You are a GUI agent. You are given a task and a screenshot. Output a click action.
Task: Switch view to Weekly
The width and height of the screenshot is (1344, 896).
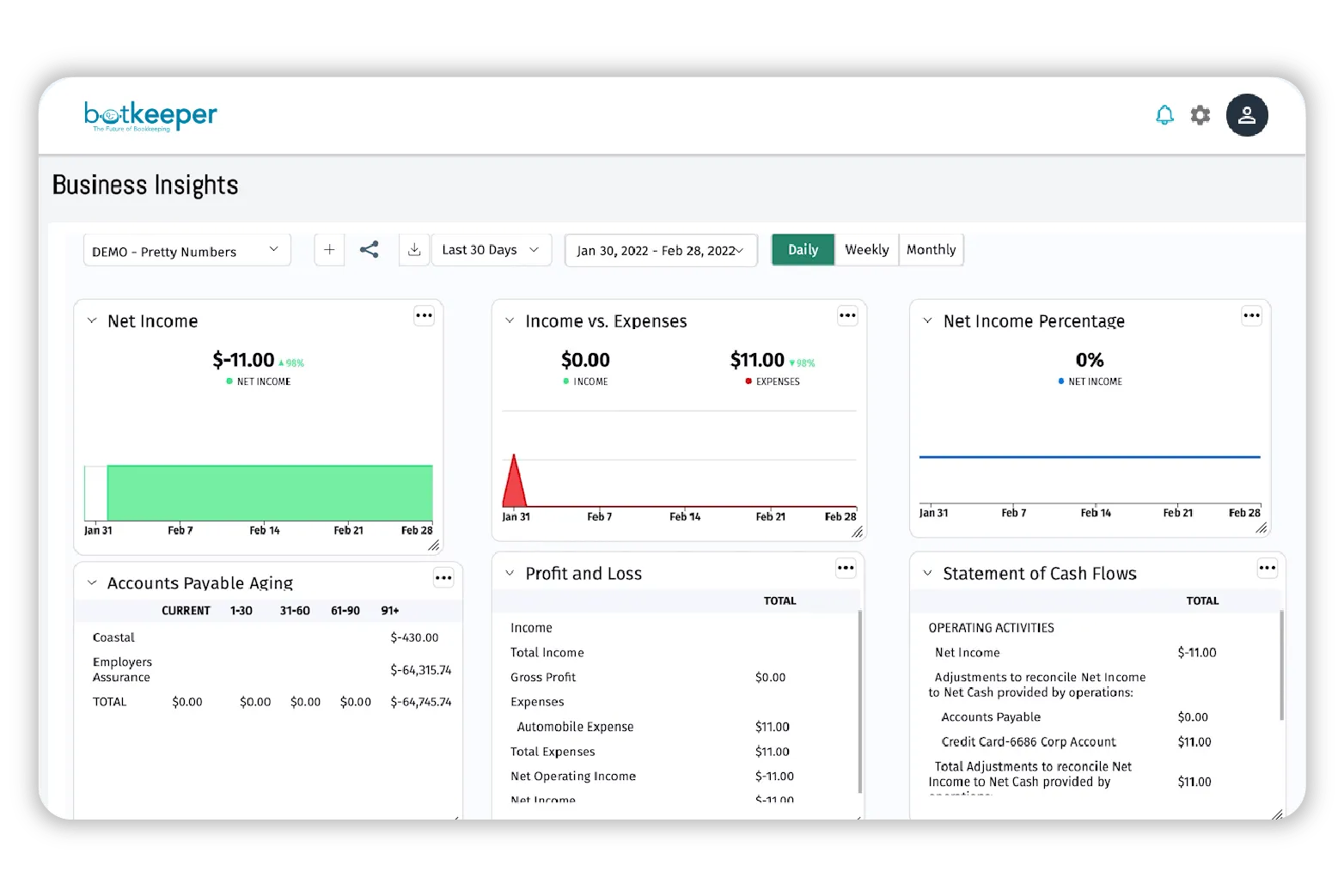[x=866, y=250]
